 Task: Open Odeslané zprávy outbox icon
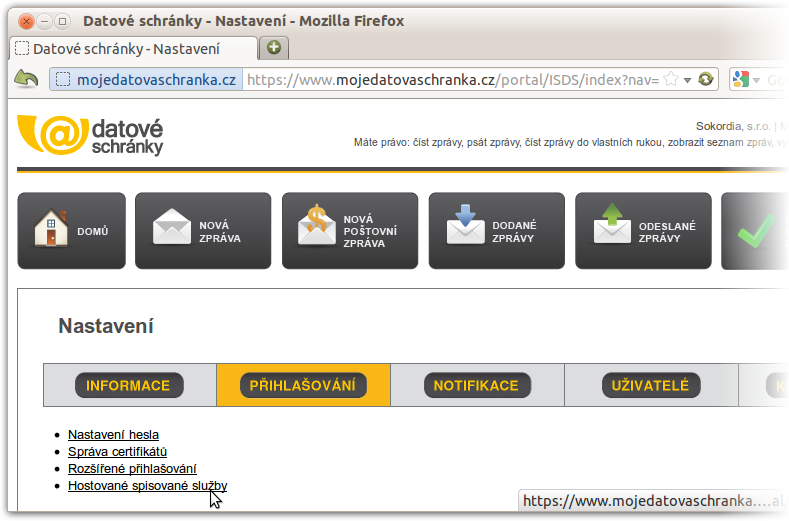pyautogui.click(x=612, y=226)
